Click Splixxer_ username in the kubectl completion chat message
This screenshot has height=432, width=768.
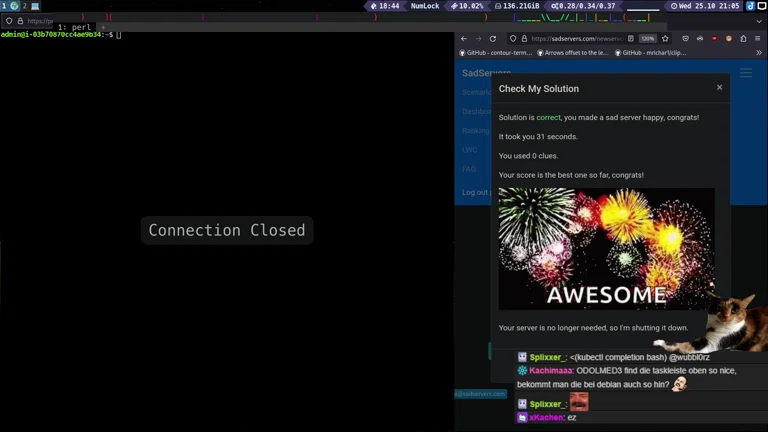(x=548, y=357)
